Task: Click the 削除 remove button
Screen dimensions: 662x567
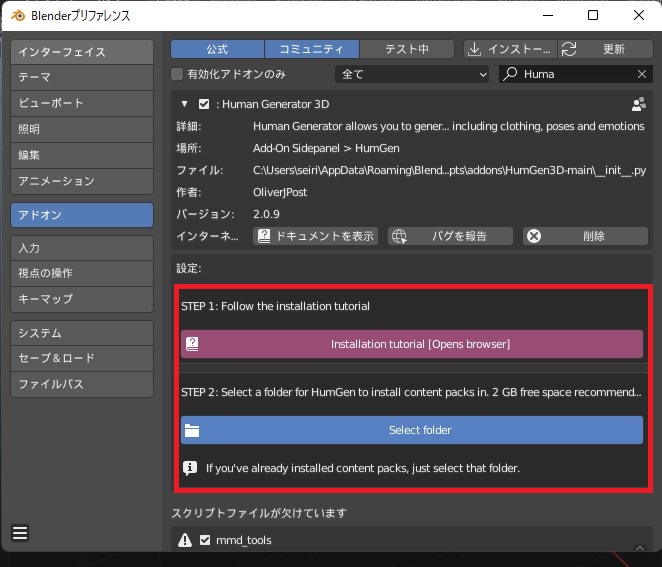Action: pos(585,236)
